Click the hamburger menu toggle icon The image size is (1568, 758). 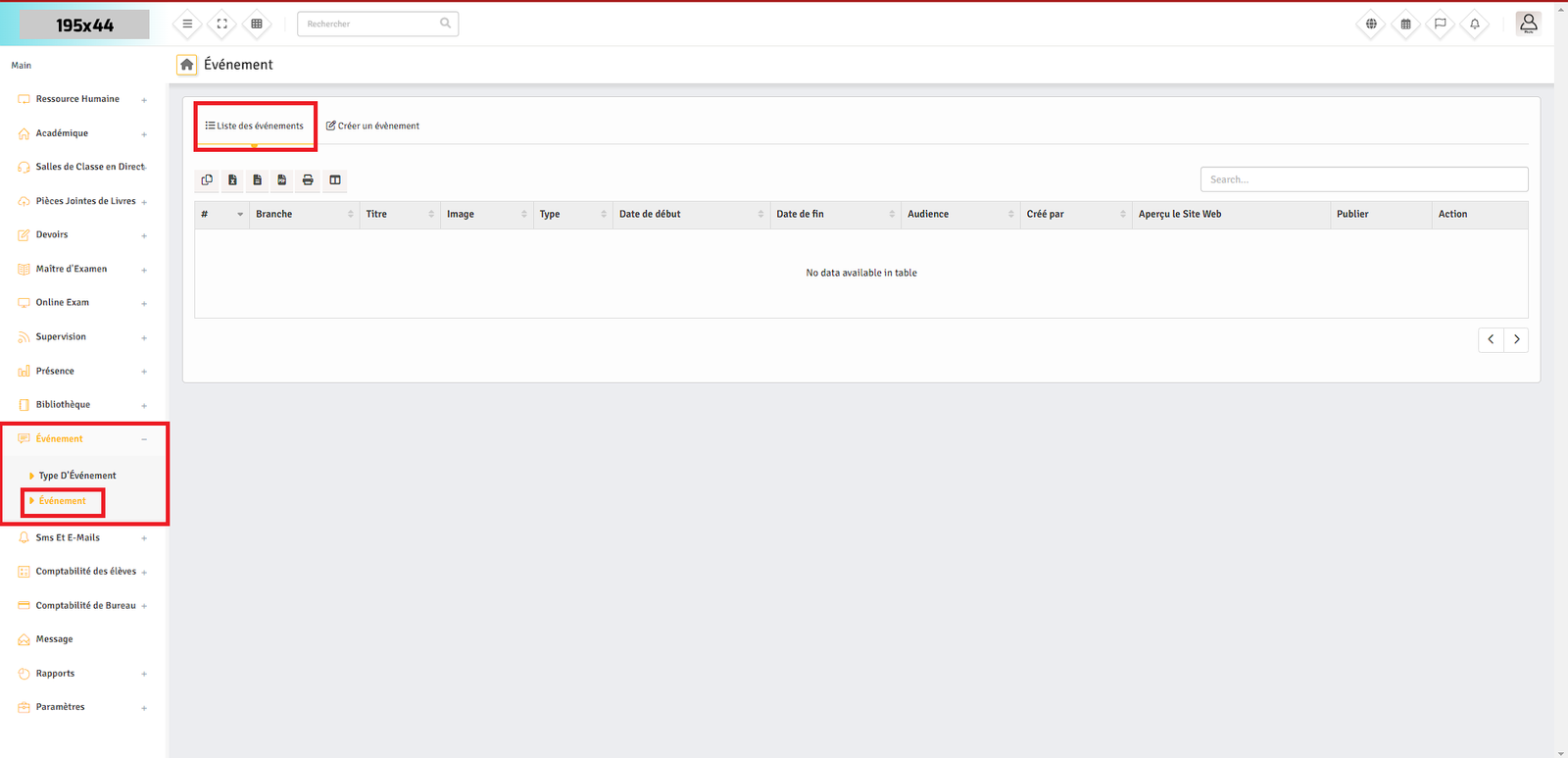(187, 24)
